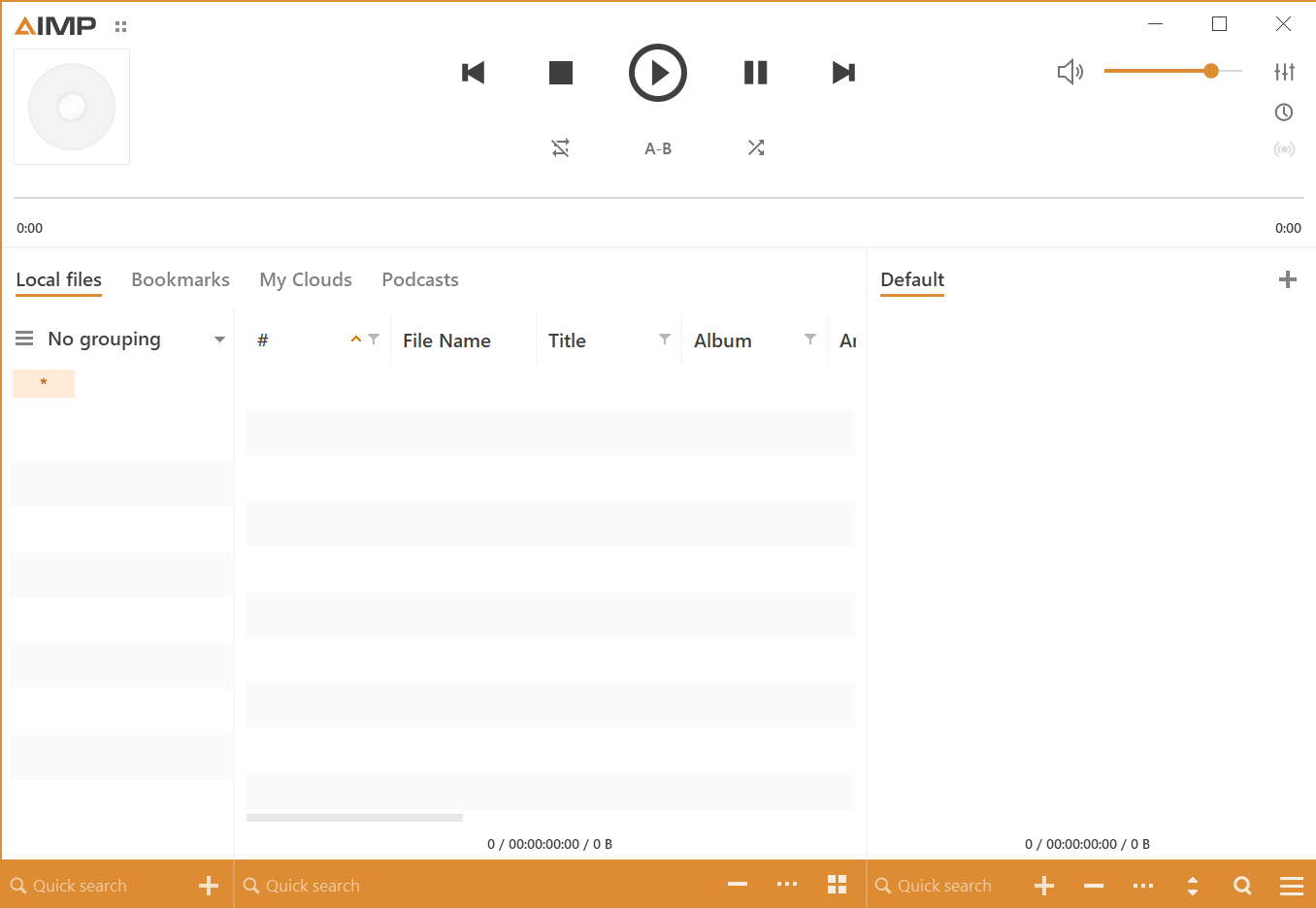Open the grouping options icon beside No grouping
This screenshot has height=908, width=1316.
coord(23,339)
